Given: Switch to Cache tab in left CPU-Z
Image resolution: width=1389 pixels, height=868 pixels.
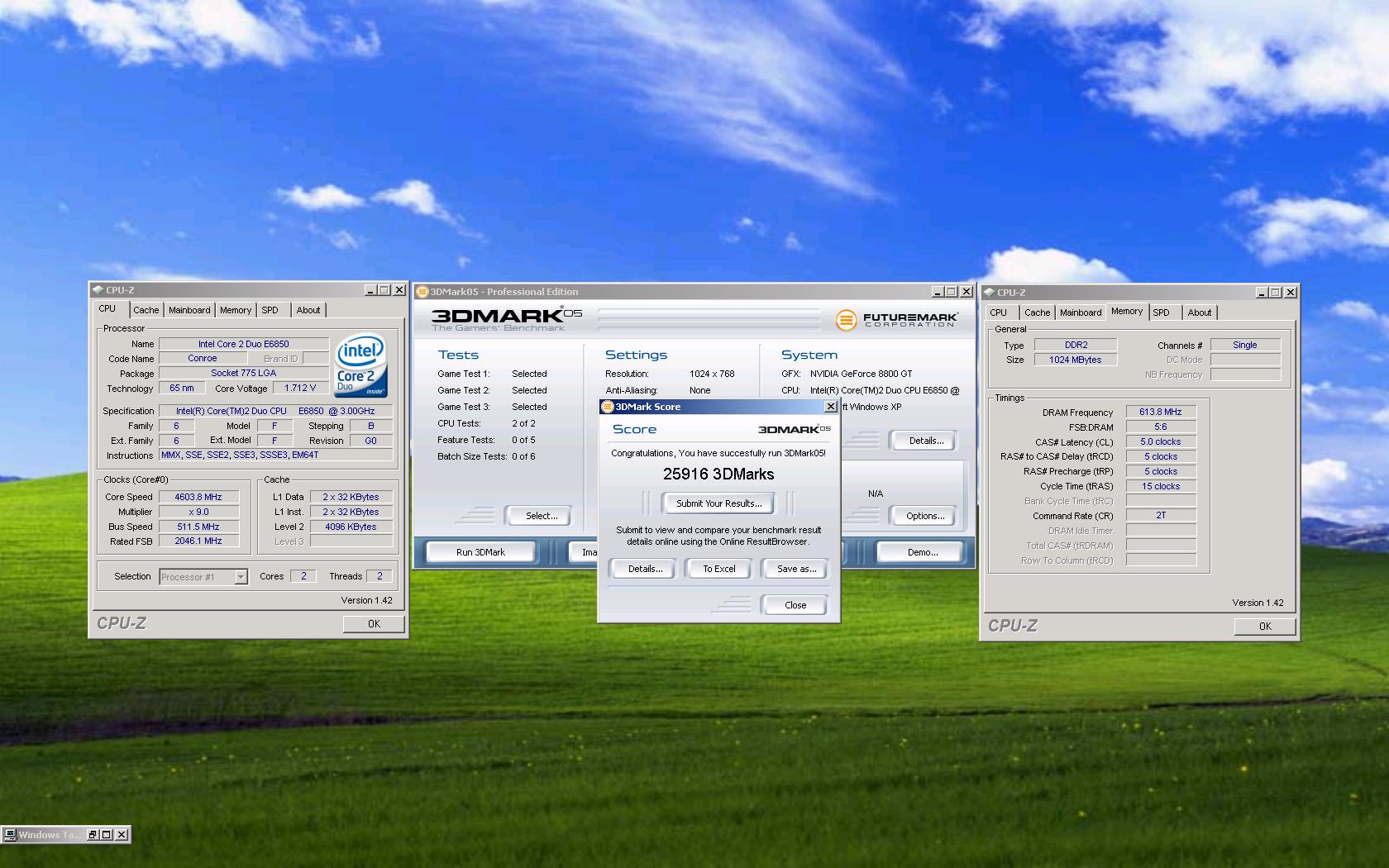Looking at the screenshot, I should (146, 310).
